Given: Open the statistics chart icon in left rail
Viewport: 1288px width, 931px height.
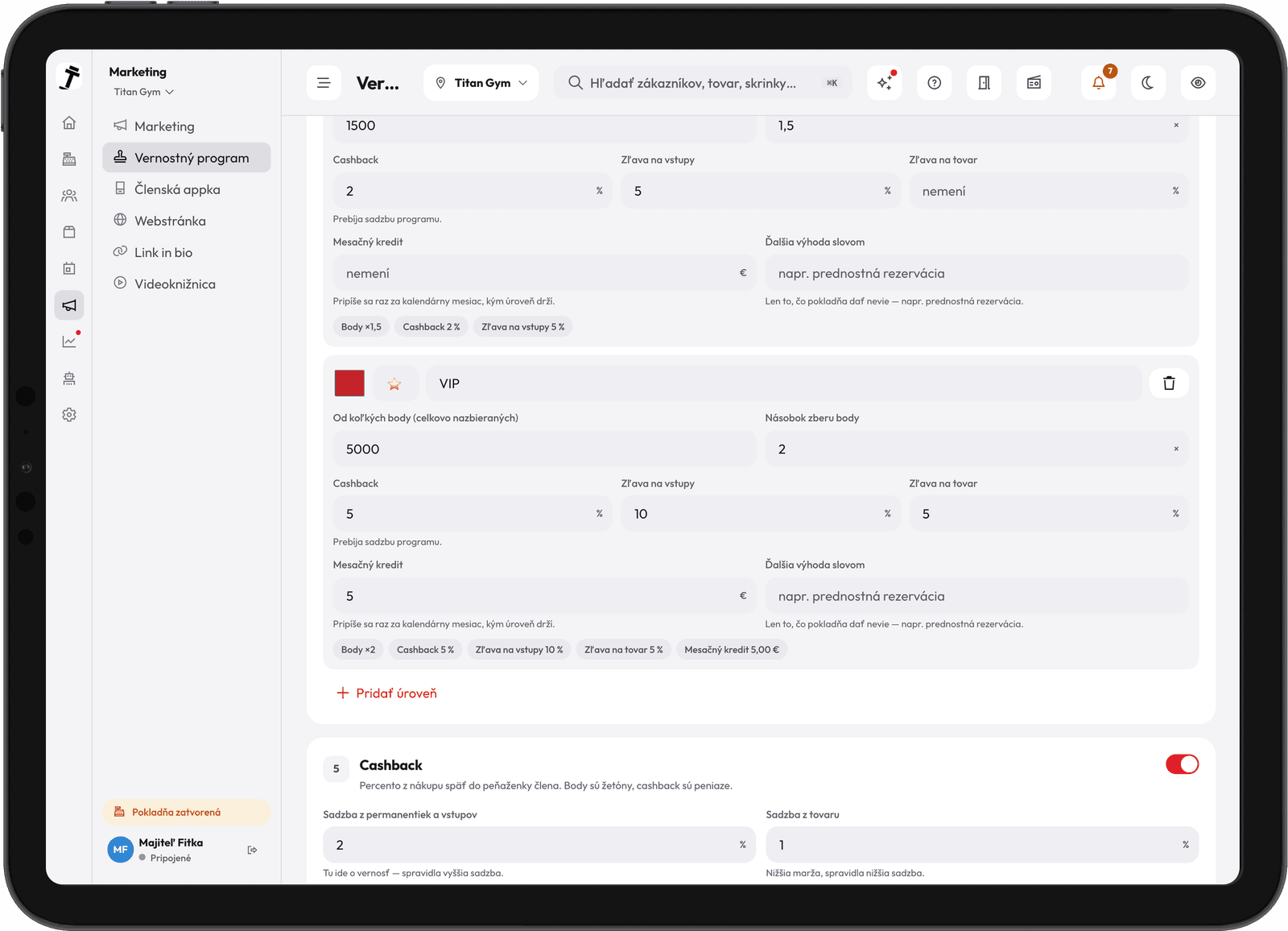Looking at the screenshot, I should pyautogui.click(x=69, y=341).
